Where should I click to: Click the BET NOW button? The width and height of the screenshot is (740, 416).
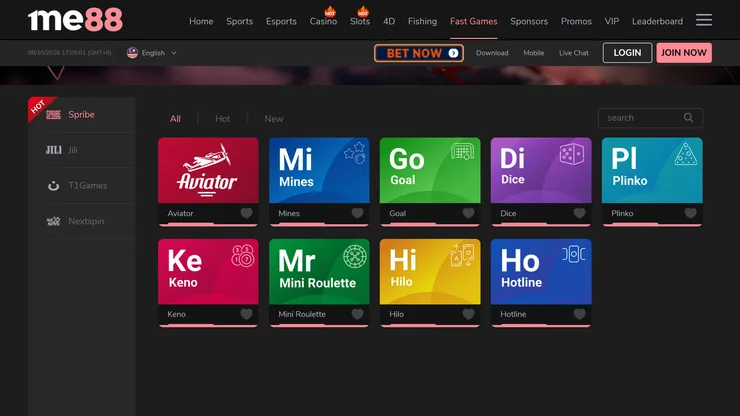(419, 53)
